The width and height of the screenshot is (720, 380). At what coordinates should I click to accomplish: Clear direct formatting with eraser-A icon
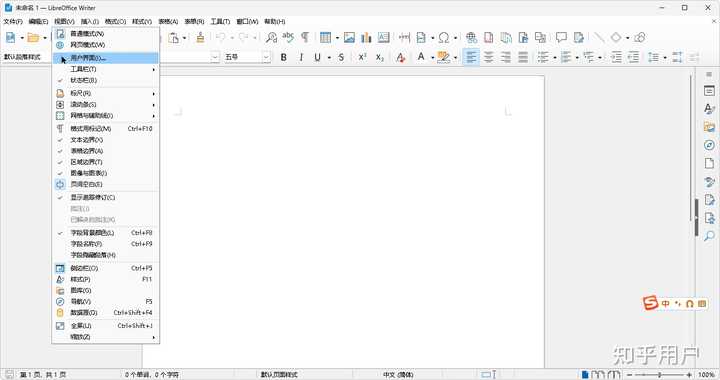pyautogui.click(x=400, y=57)
